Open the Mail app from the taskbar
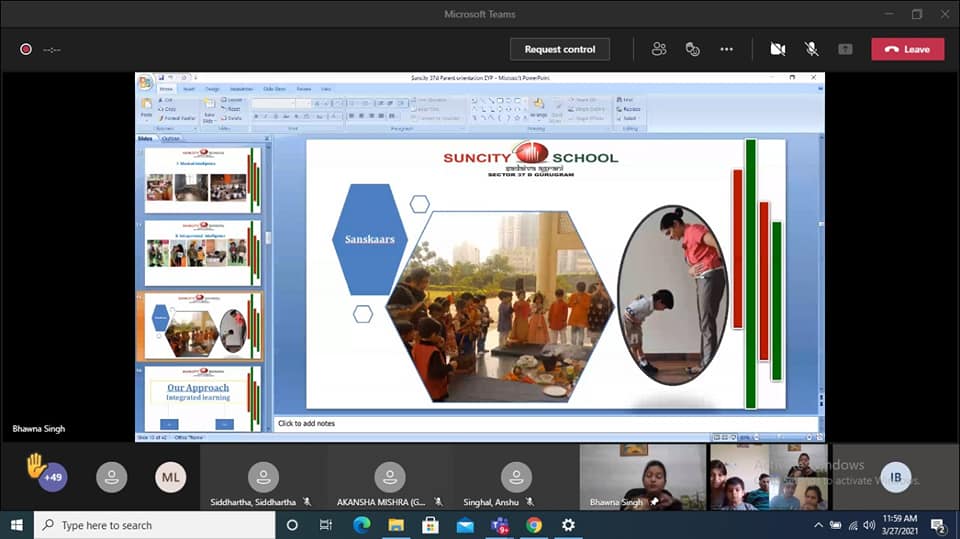Viewport: 960px width, 539px height. (465, 525)
